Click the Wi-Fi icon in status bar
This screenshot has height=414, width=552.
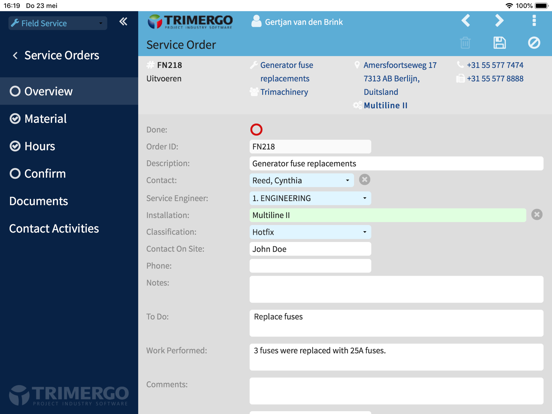[509, 6]
